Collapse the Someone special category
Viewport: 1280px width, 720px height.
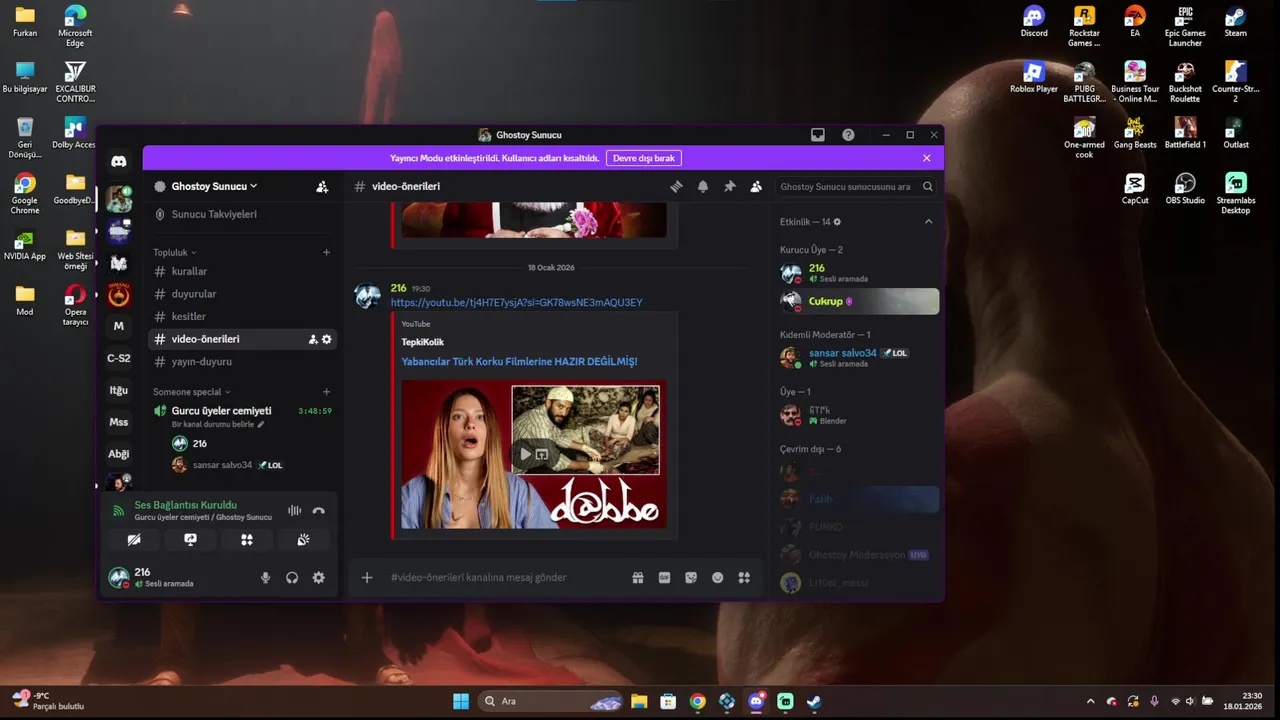(192, 392)
